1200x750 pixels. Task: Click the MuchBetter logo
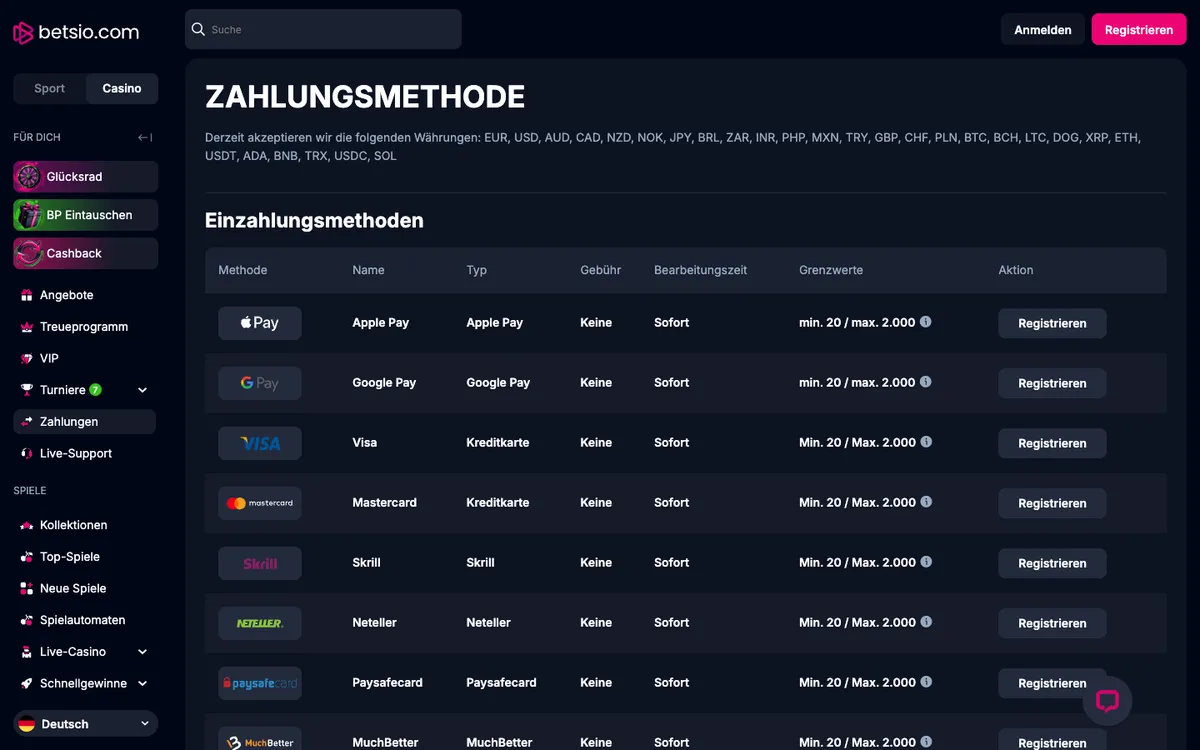[260, 741]
